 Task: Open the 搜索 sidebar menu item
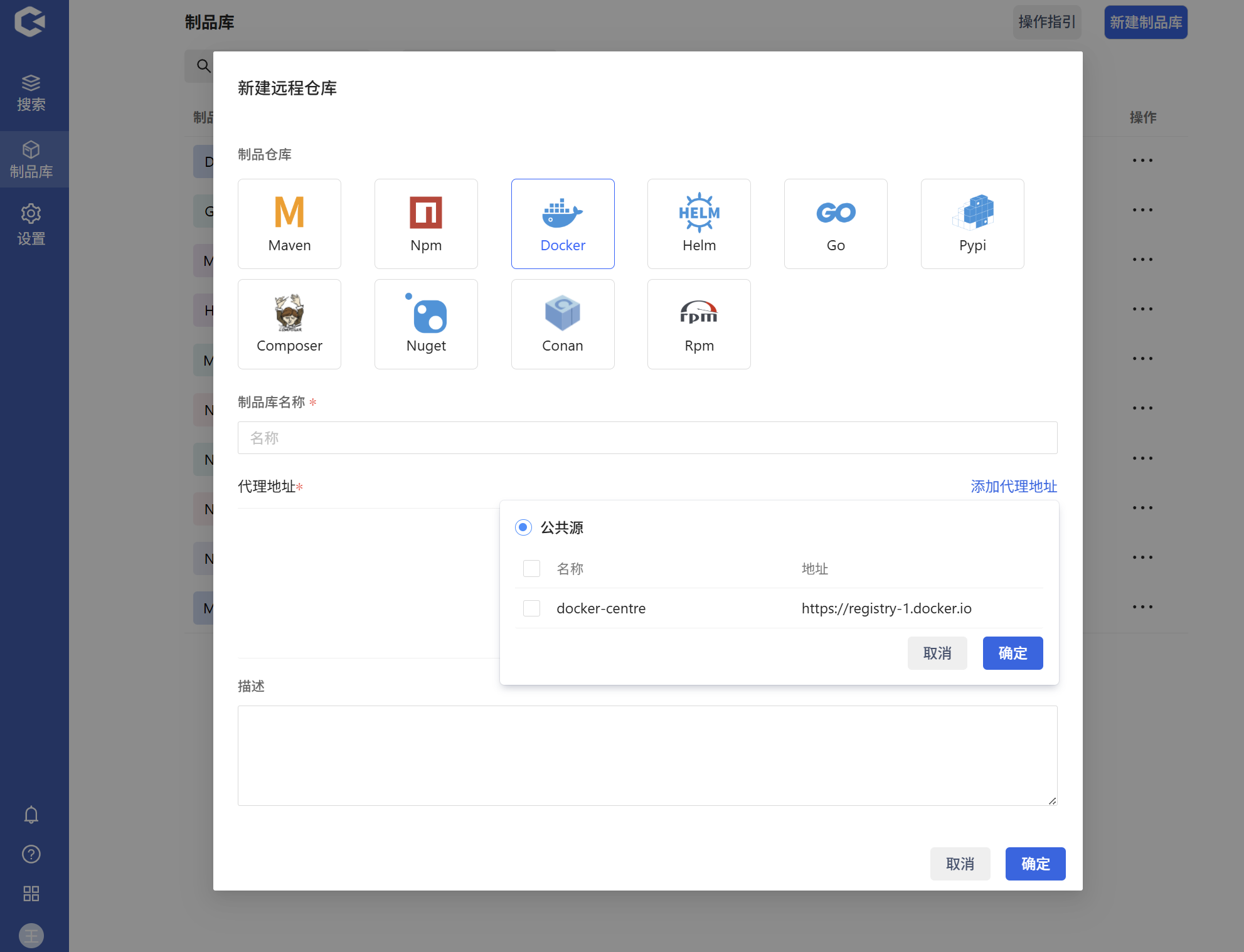click(31, 93)
